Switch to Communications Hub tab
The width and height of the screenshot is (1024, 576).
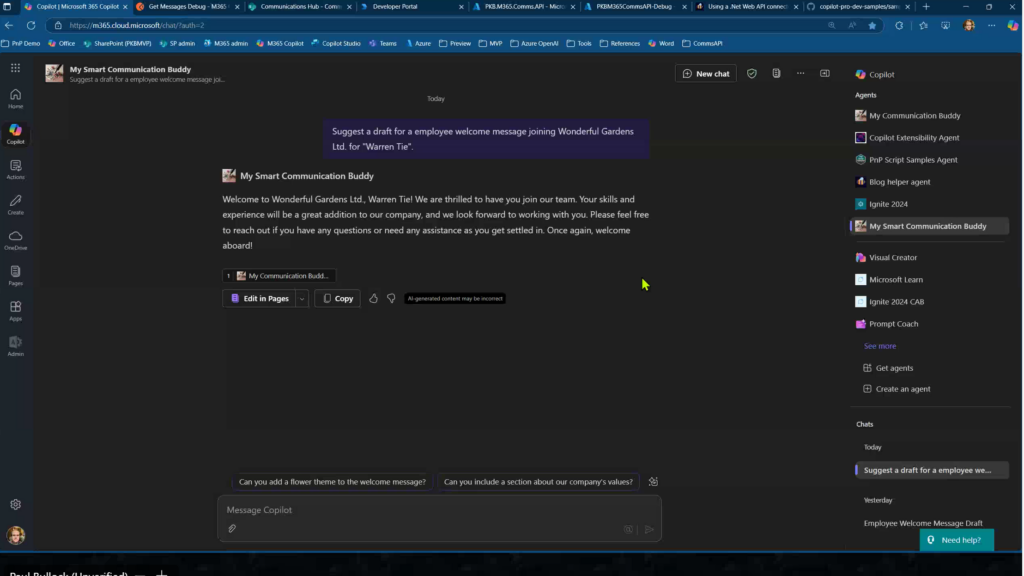coord(300,7)
